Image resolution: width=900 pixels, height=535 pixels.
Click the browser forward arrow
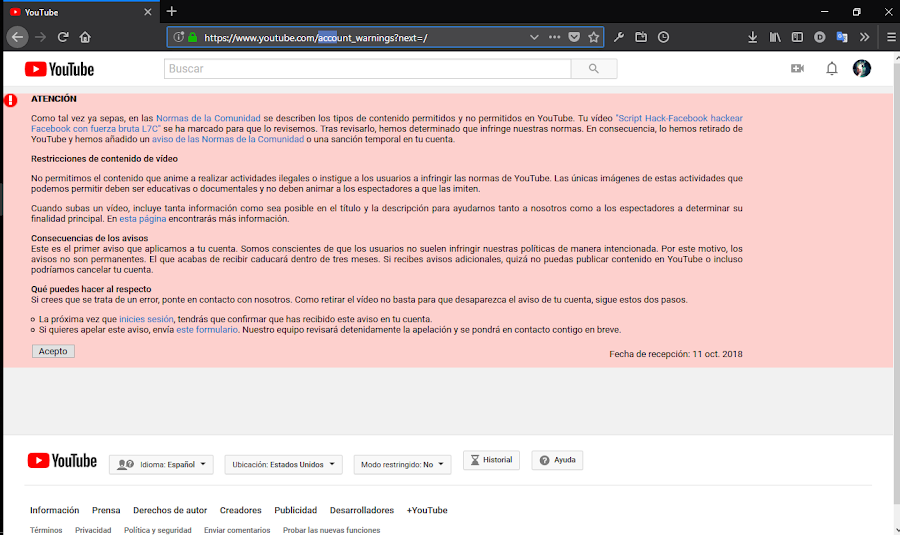tap(40, 37)
